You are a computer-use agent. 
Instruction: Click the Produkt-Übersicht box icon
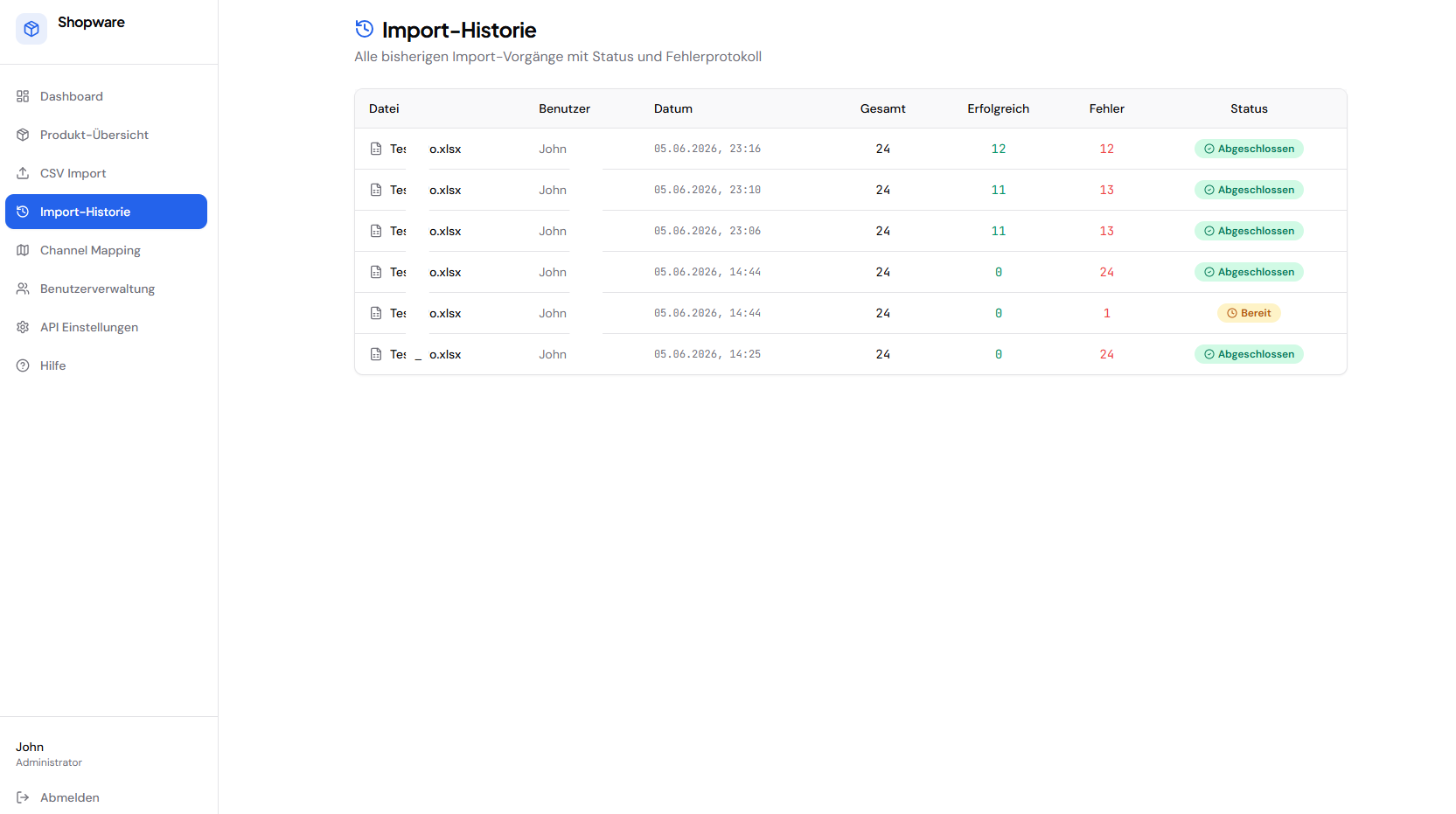point(23,135)
